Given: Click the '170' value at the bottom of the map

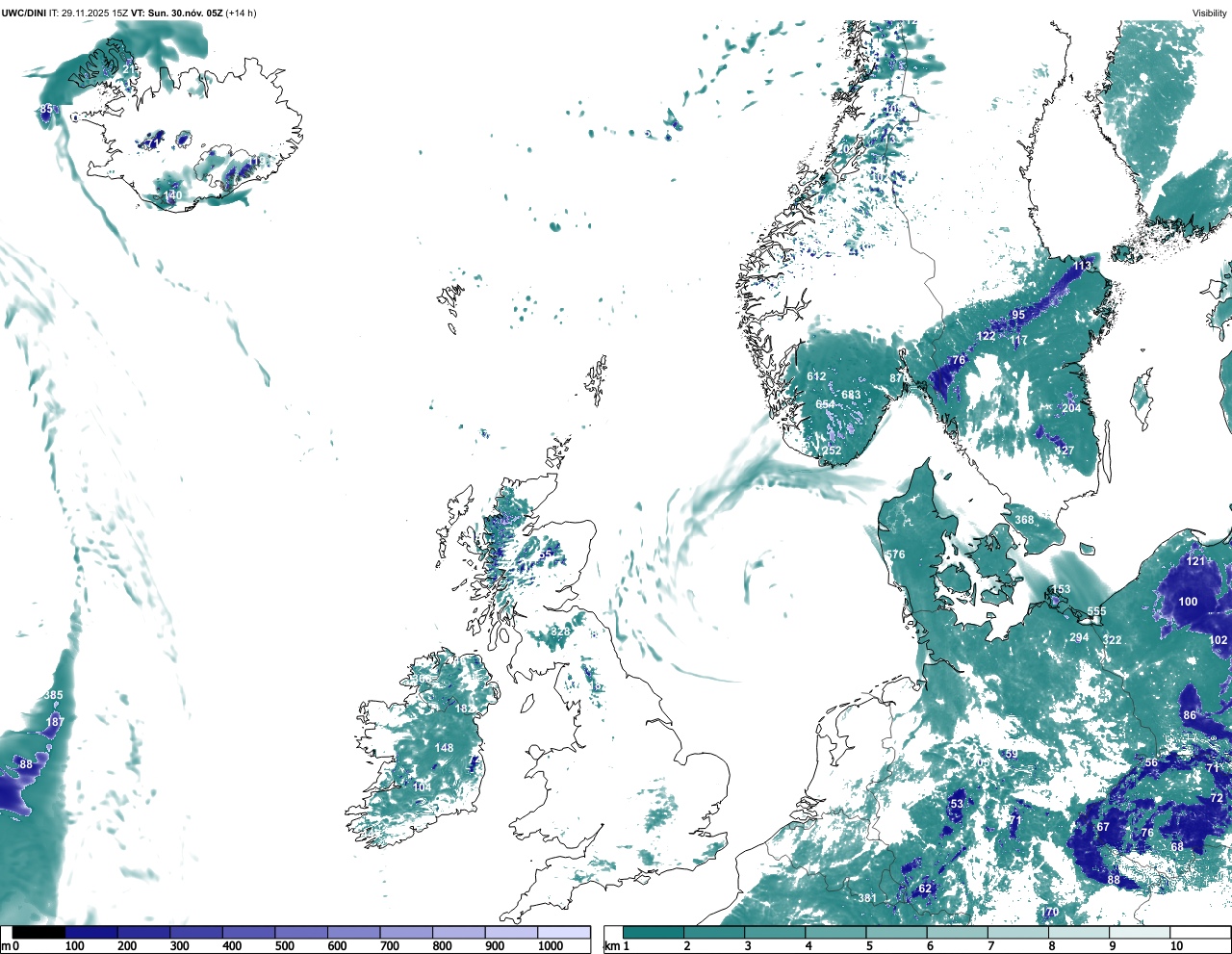Looking at the screenshot, I should 1049,913.
